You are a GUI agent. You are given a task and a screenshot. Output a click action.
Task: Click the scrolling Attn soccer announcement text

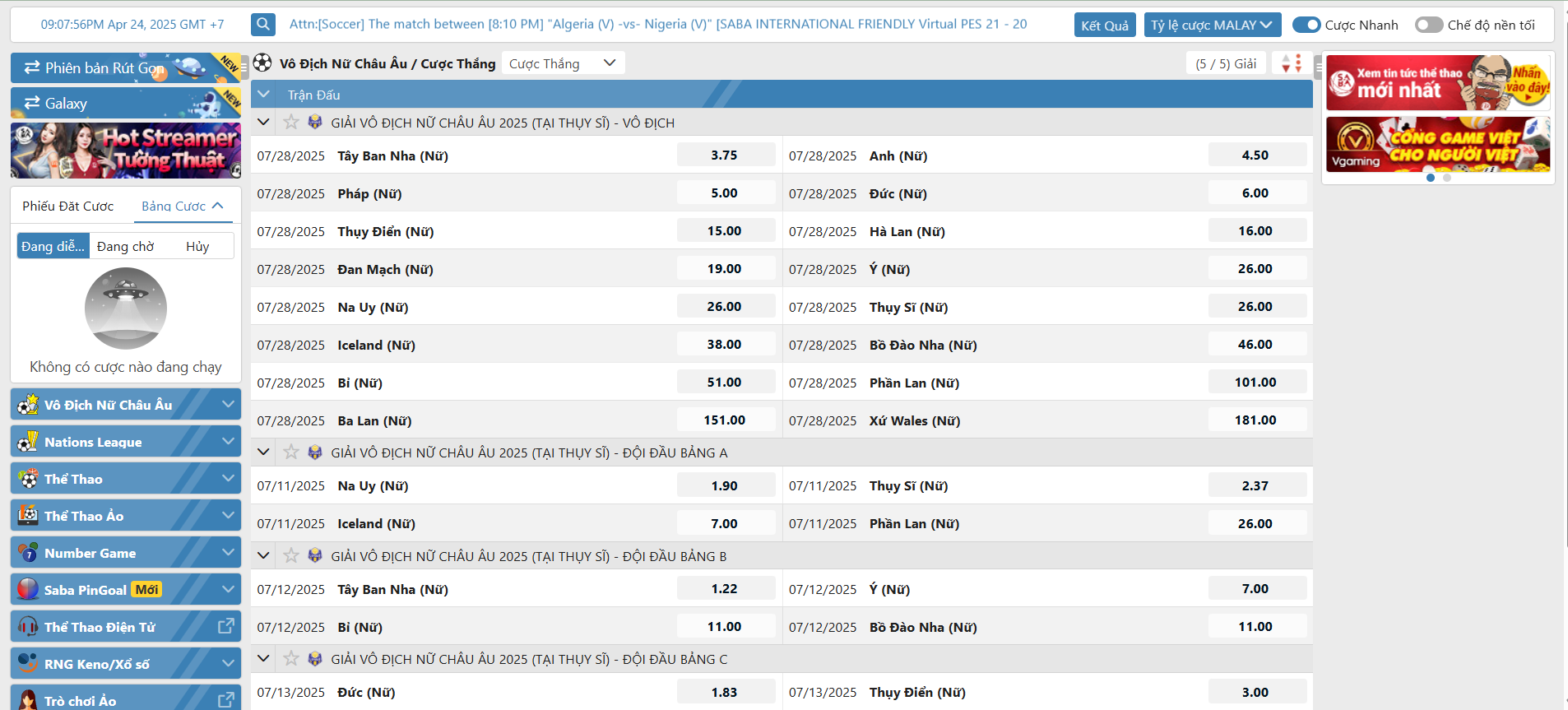(x=658, y=24)
